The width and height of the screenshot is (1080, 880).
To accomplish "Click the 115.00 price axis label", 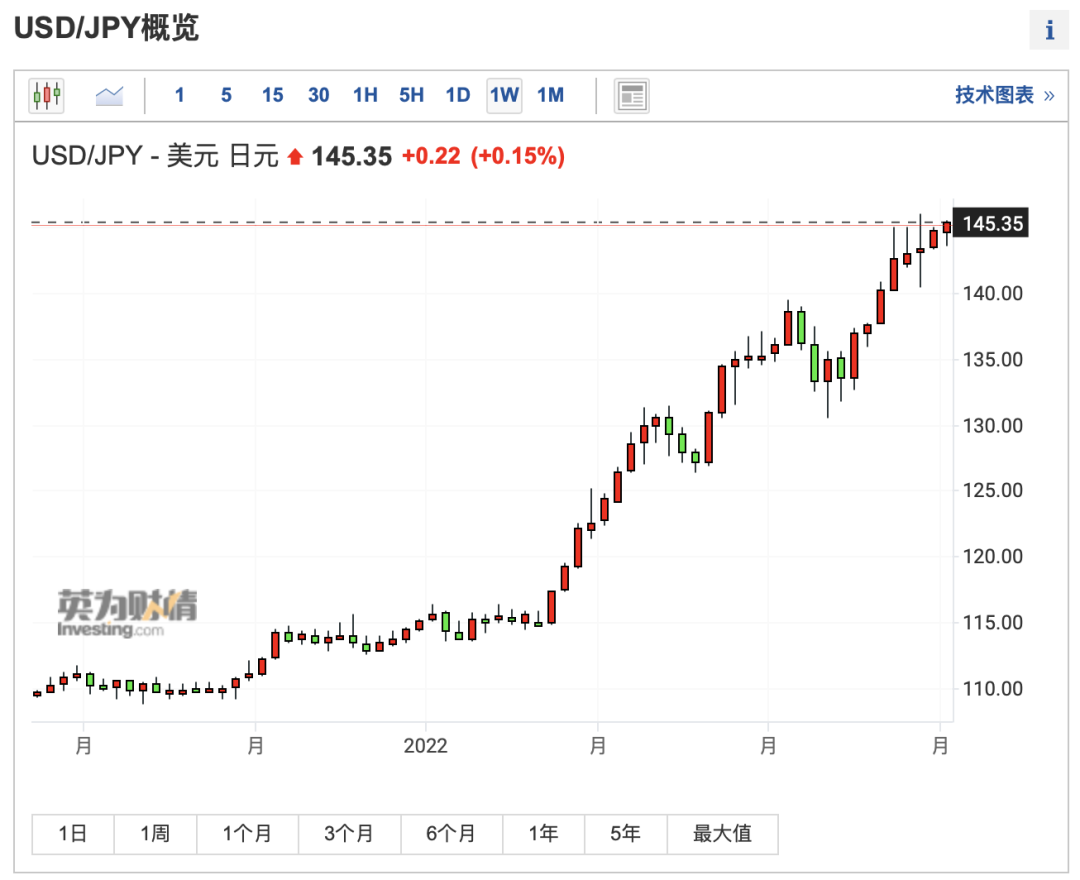I will (x=993, y=622).
